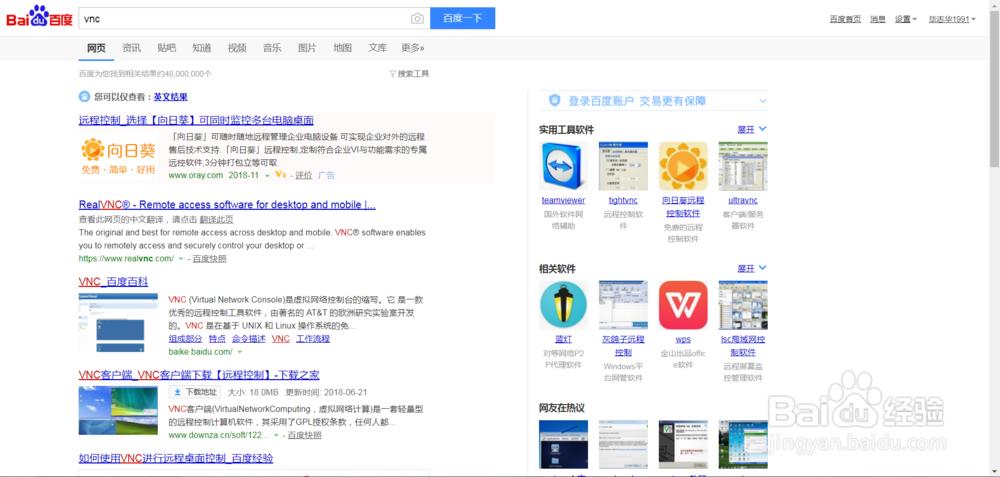Open the user account name dropdown
1000x477 pixels.
tap(952, 19)
